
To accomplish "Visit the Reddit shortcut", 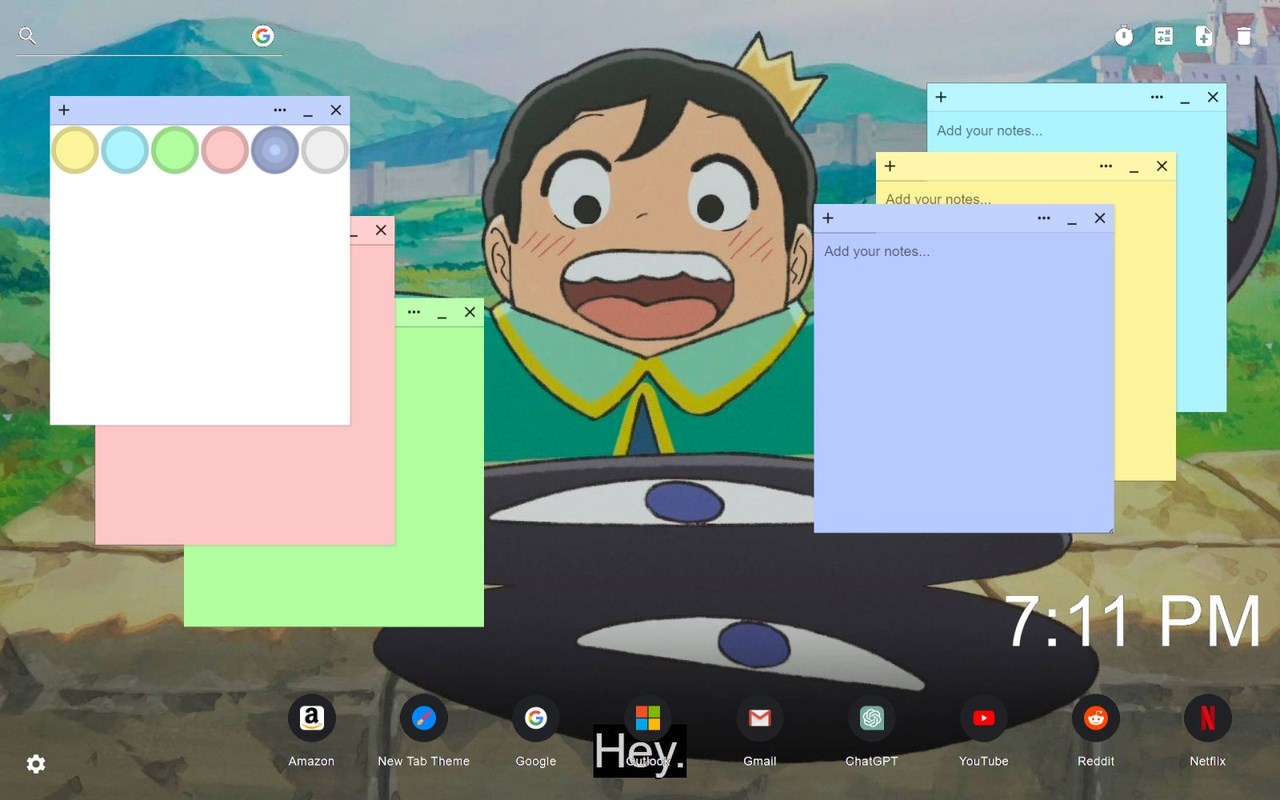I will tap(1096, 718).
